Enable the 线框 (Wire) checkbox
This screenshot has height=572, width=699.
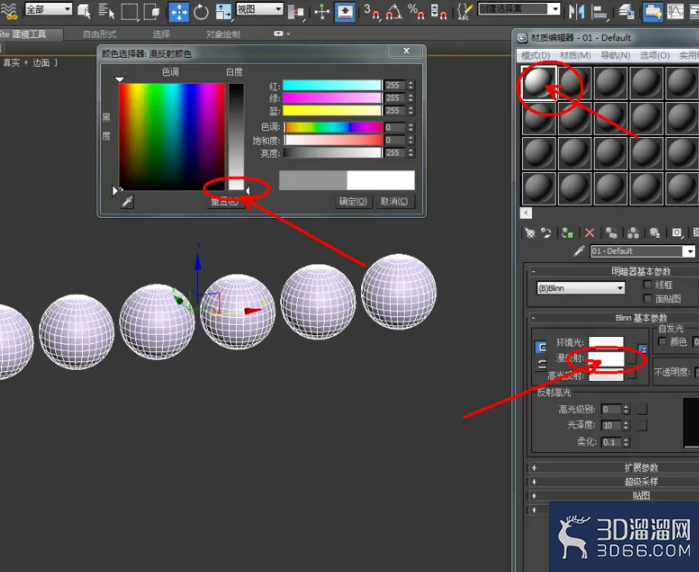[x=647, y=284]
